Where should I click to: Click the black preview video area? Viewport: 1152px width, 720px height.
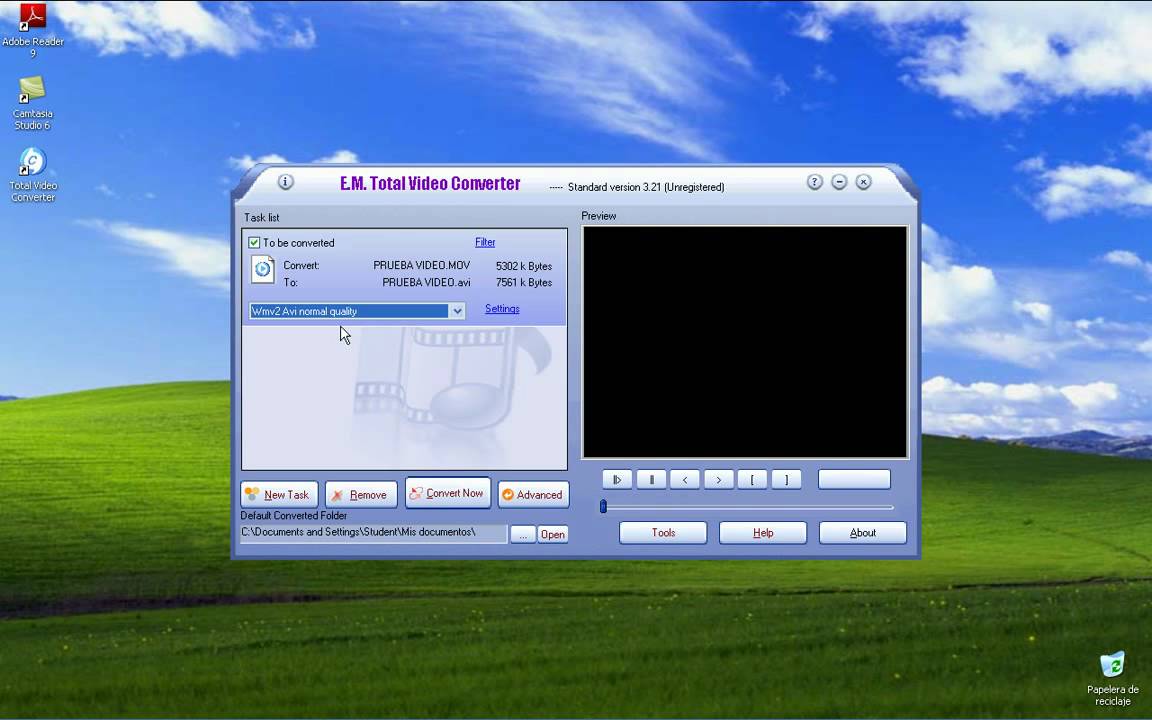[x=745, y=342]
